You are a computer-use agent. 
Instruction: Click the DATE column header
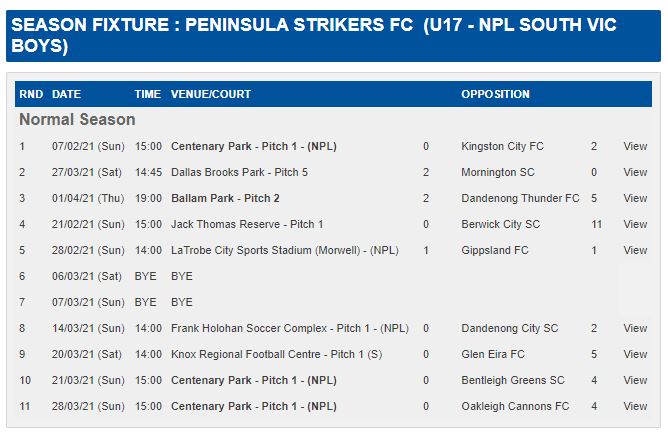pos(66,94)
